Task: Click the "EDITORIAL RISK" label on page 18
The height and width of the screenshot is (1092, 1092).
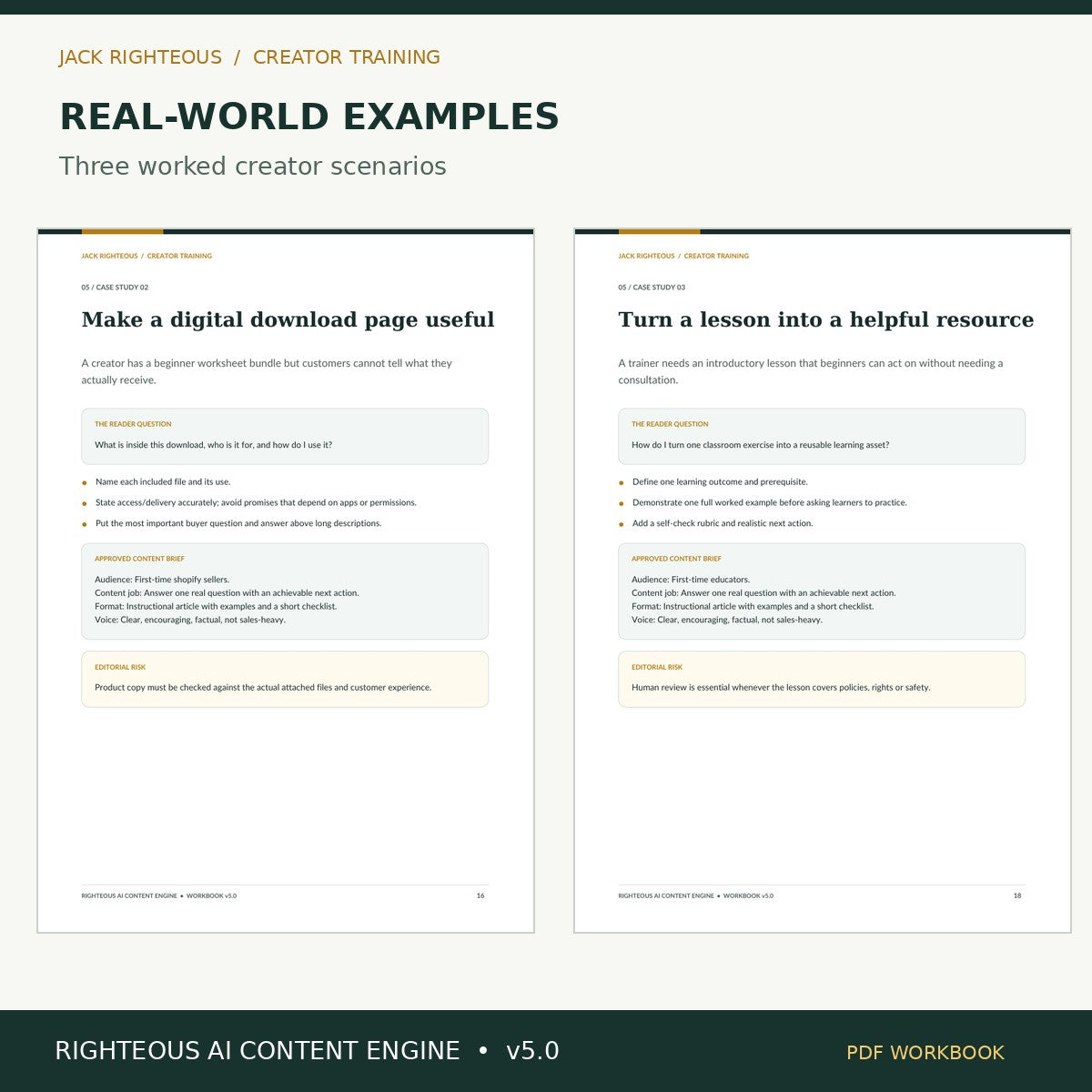Action: tap(657, 667)
